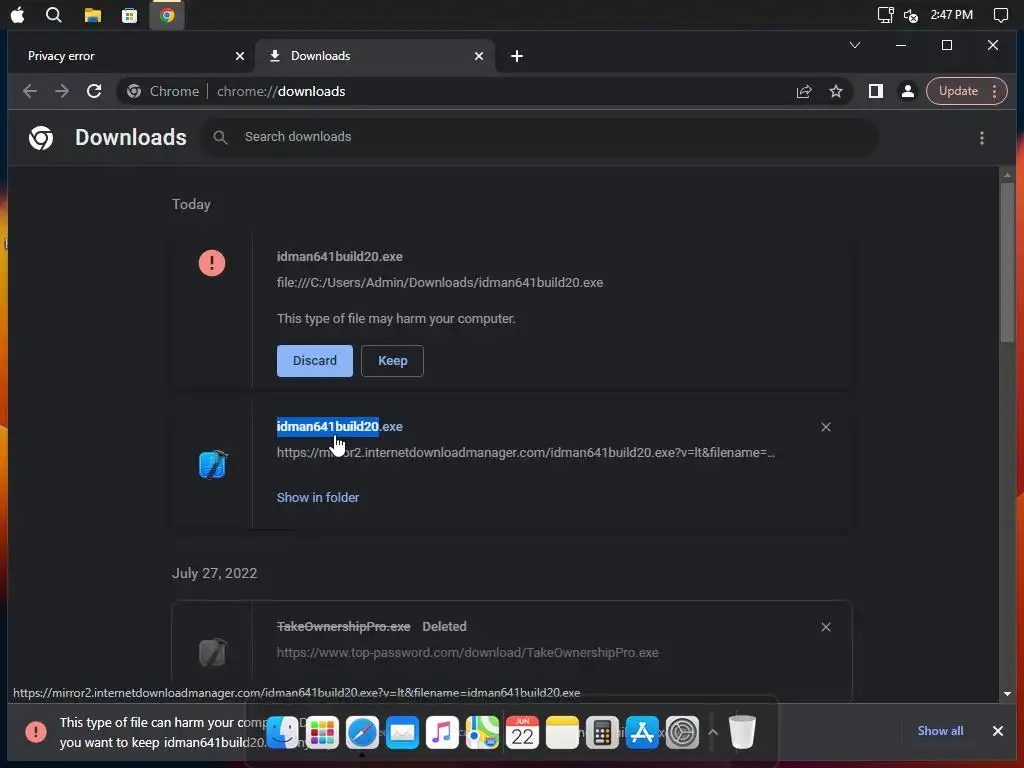Viewport: 1024px width, 768px height.
Task: Click the download shelf warning icon
Action: click(36, 732)
